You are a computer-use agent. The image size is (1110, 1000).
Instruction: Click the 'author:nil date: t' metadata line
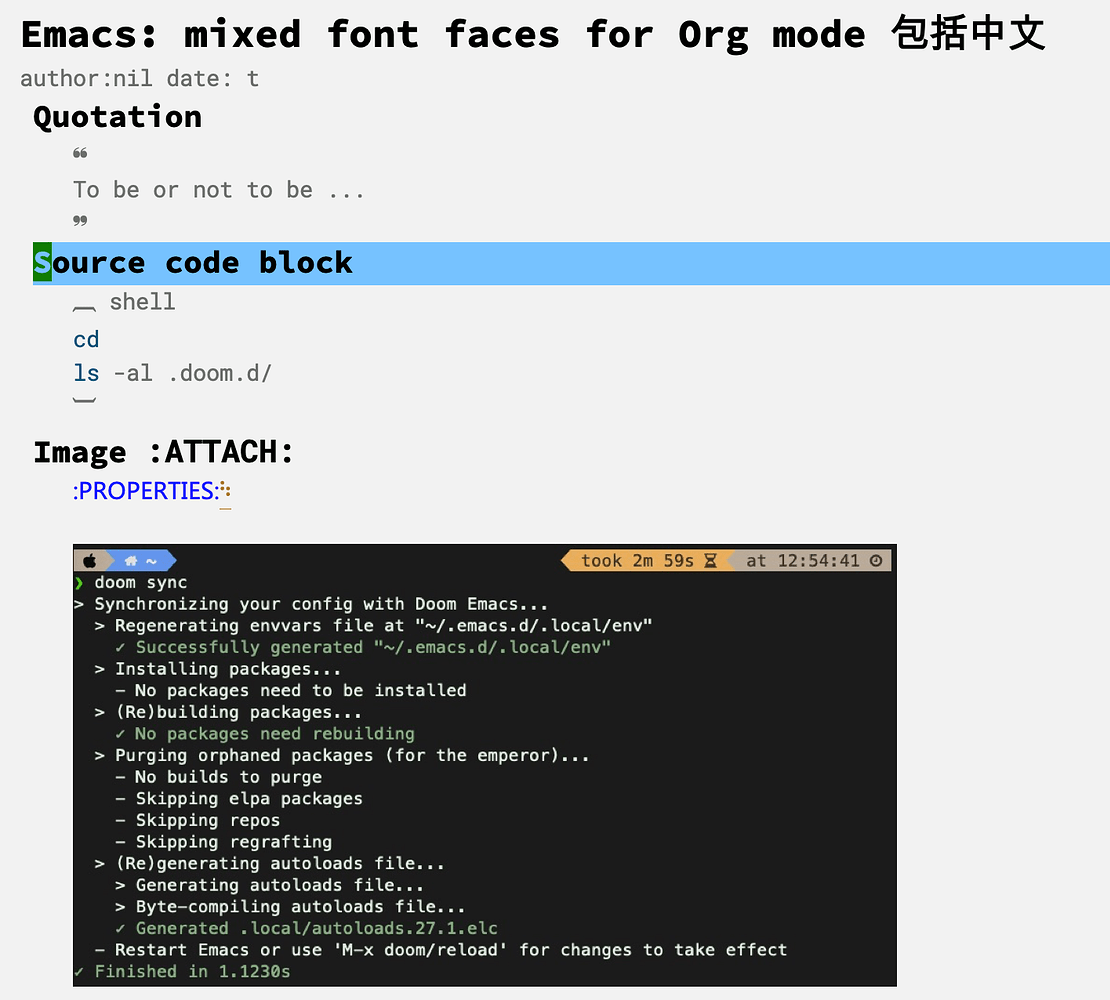(138, 77)
